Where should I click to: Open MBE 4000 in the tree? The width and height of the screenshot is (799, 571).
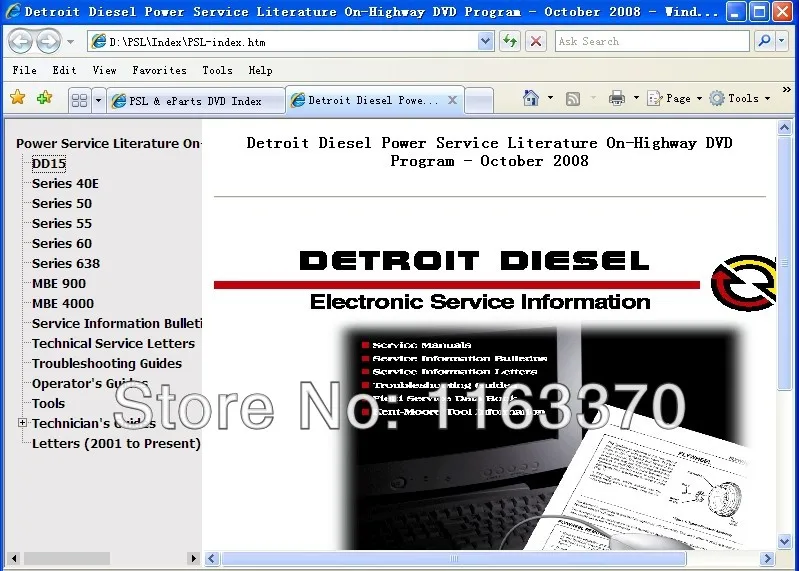pos(63,304)
